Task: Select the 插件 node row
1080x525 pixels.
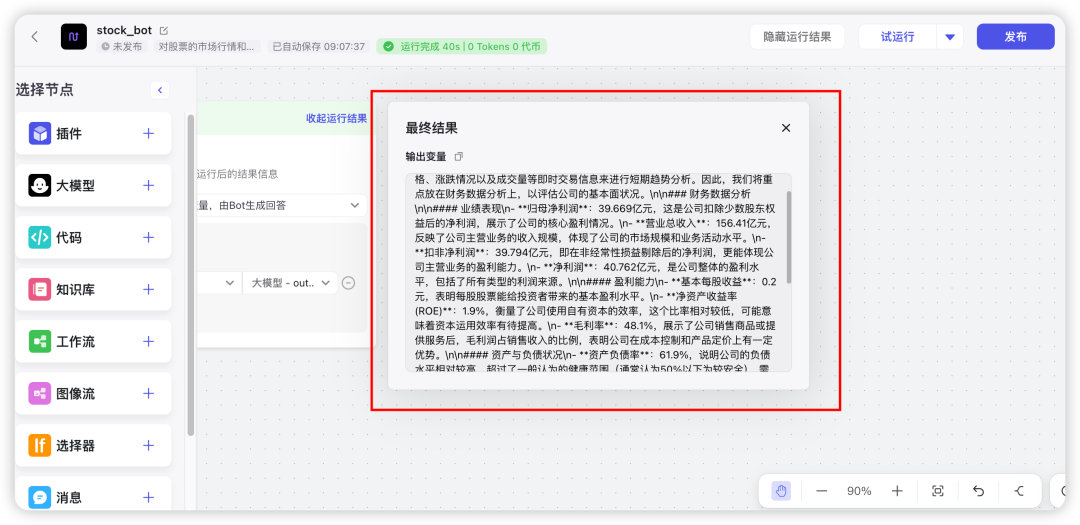Action: tap(93, 133)
